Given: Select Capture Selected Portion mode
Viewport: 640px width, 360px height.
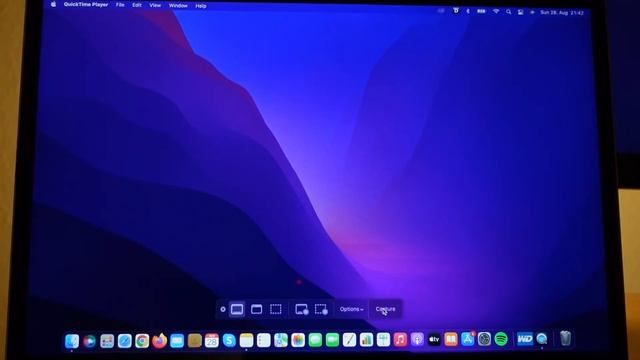Looking at the screenshot, I should [x=276, y=309].
